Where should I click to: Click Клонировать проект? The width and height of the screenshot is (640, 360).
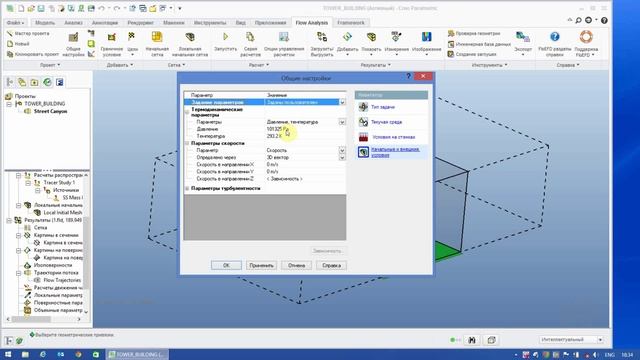33,54
